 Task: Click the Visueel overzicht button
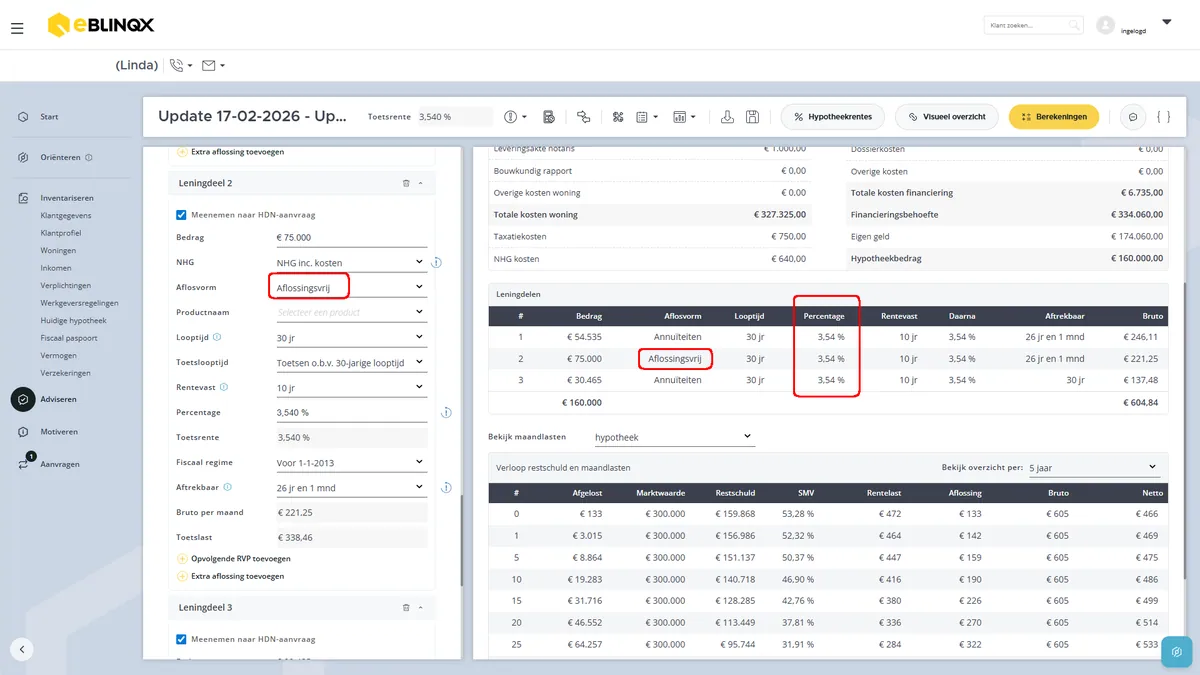pyautogui.click(x=947, y=117)
